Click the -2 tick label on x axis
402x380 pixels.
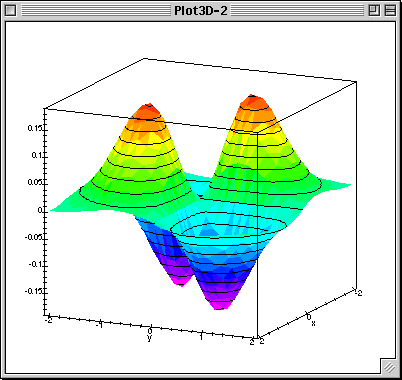(358, 293)
